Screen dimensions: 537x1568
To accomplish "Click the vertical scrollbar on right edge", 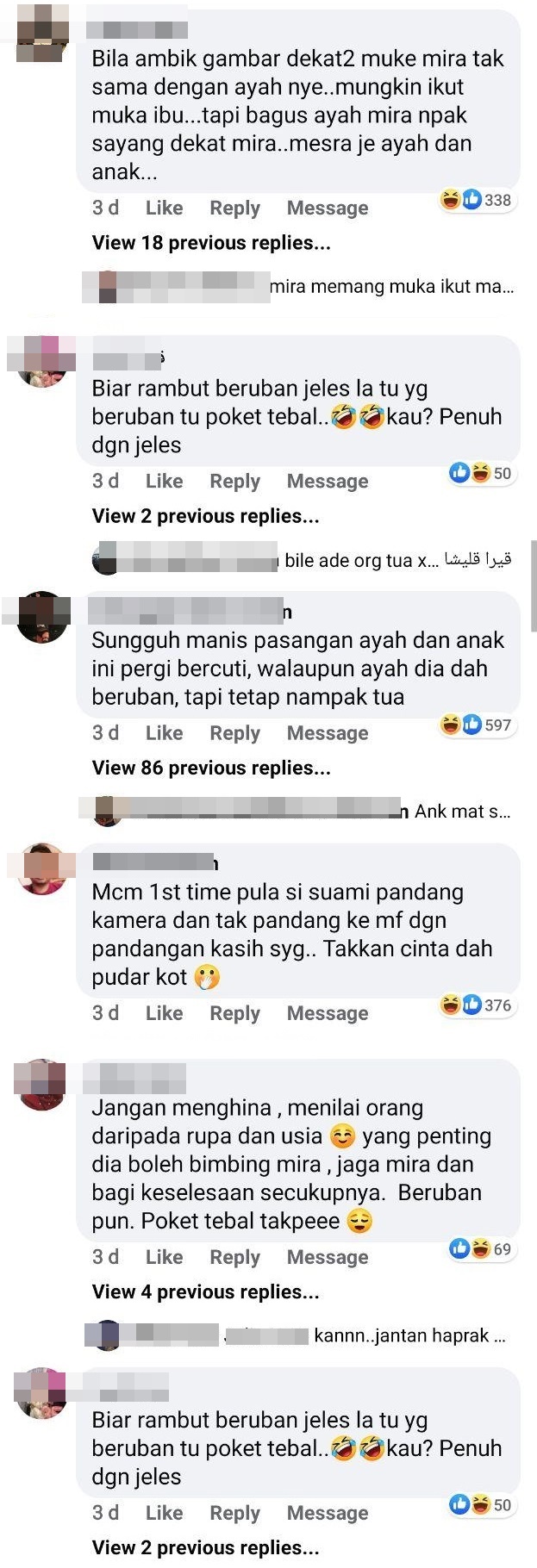I will pos(534,586).
